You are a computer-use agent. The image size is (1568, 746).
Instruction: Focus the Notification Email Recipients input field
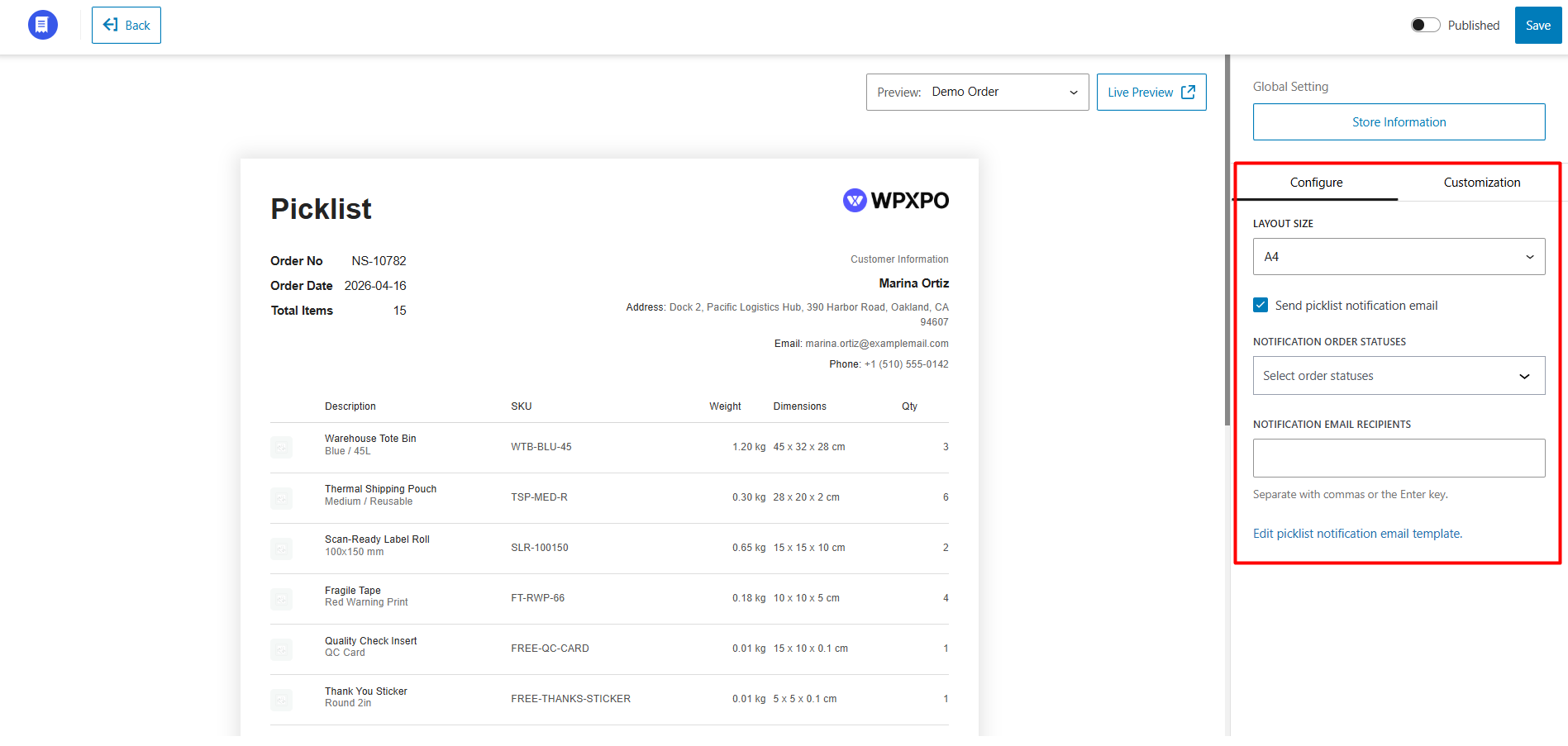pyautogui.click(x=1399, y=458)
